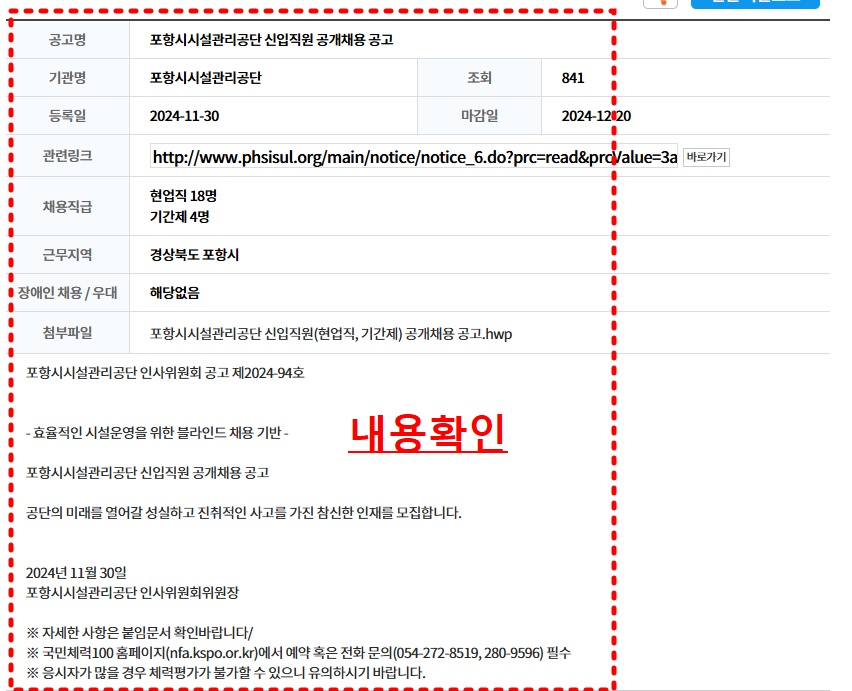Click the 채용직급 label cell
Screen dimensions: 852x691
[68, 206]
